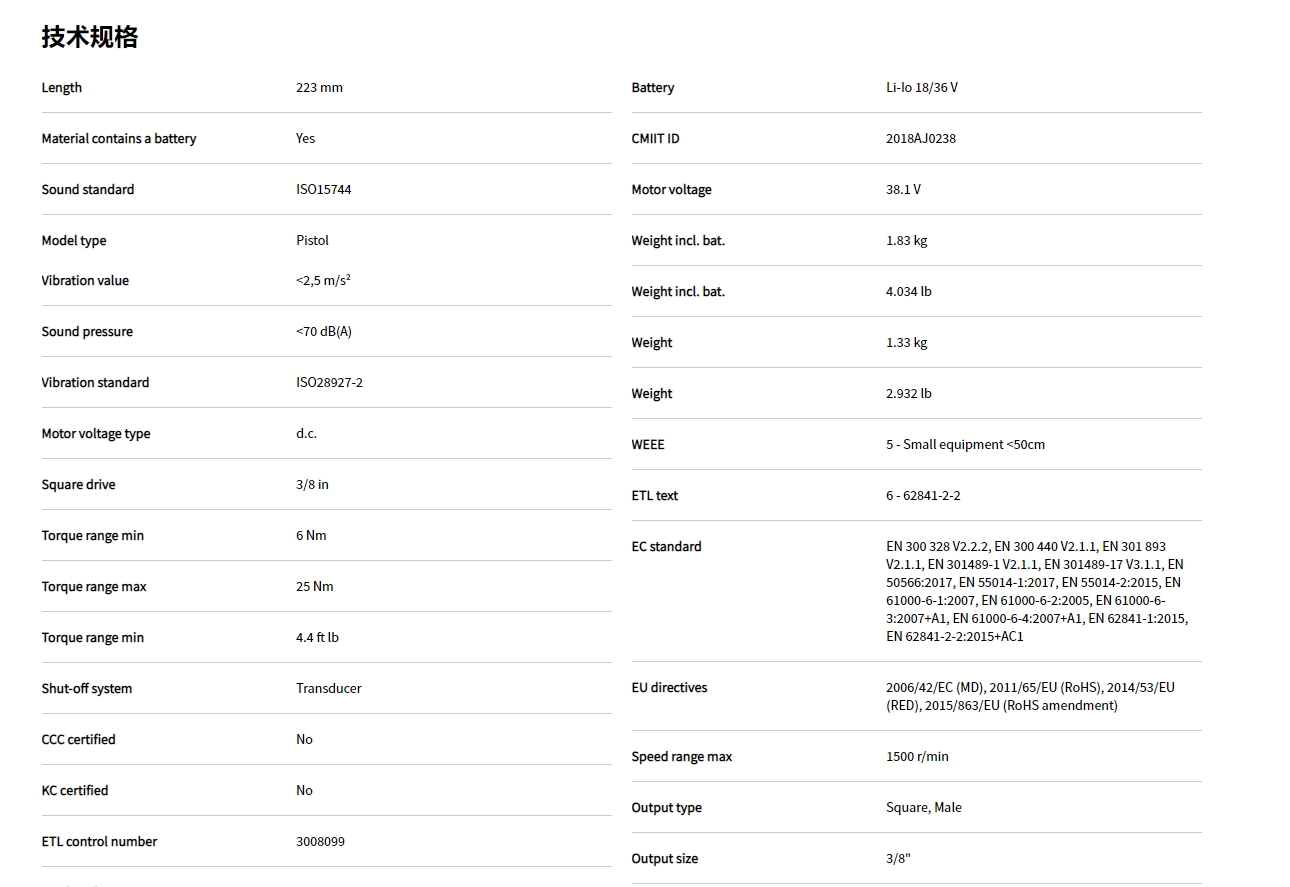Click the WEEE row label

tap(648, 445)
